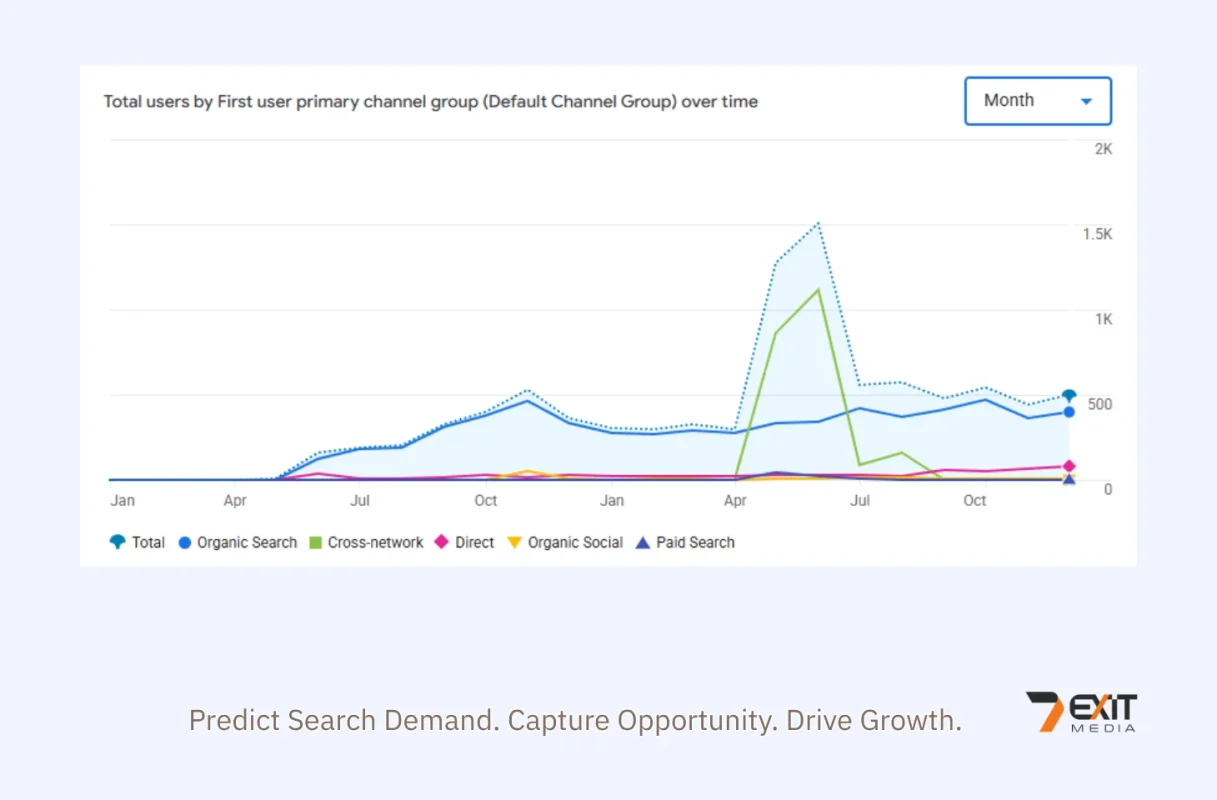Toggle the Paid Search series label
This screenshot has height=800, width=1217.
pyautogui.click(x=695, y=542)
